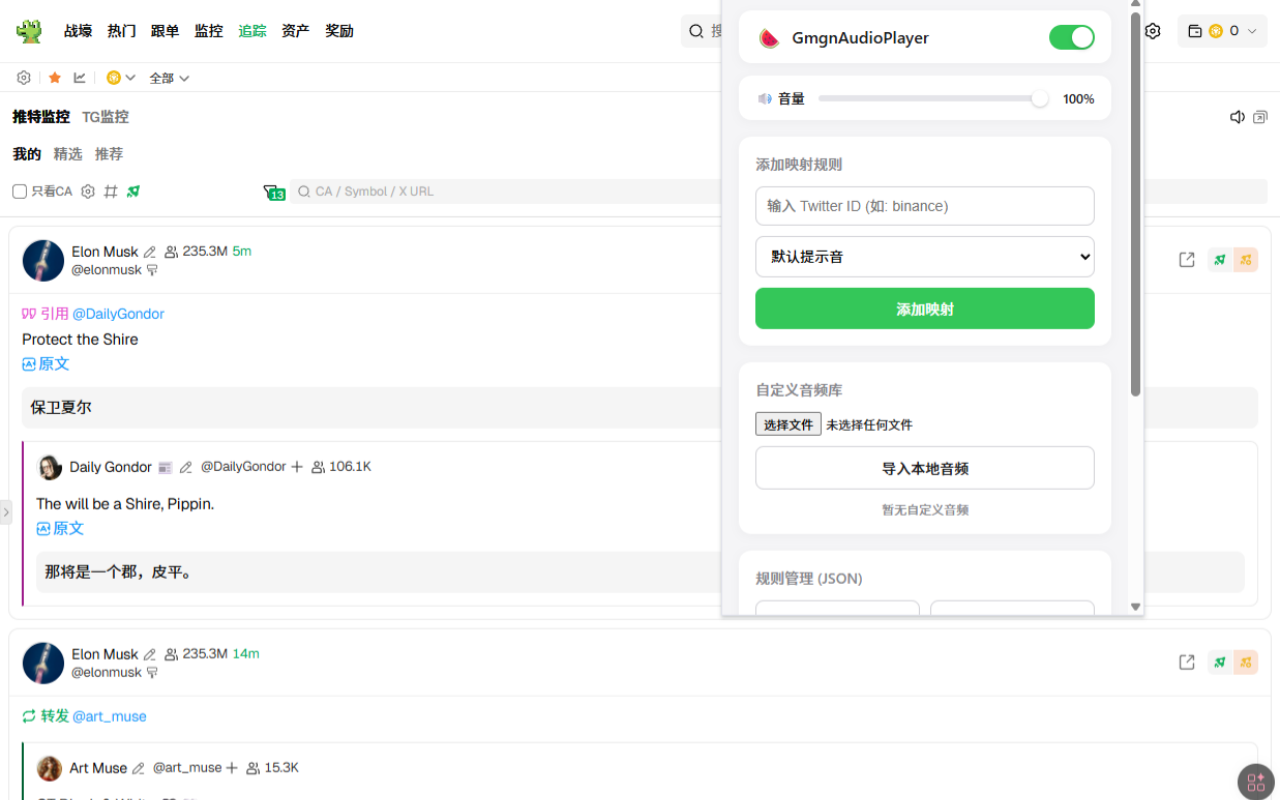Edit remark for Elon Musk's 5m post

pos(150,252)
